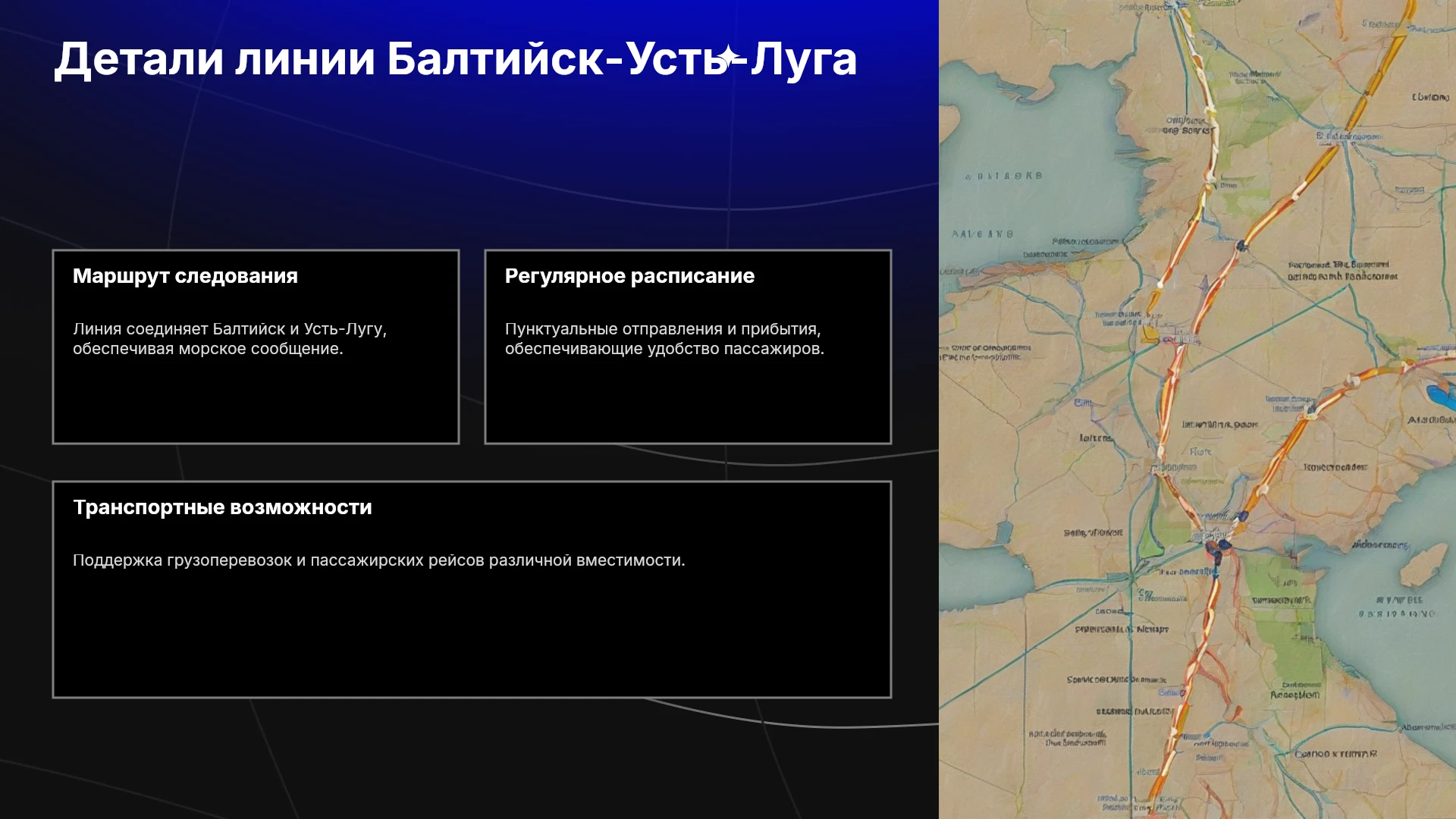Select the slide title Детали линии Балтийск-Усть-Луга
This screenshot has height=819, width=1456.
[456, 59]
